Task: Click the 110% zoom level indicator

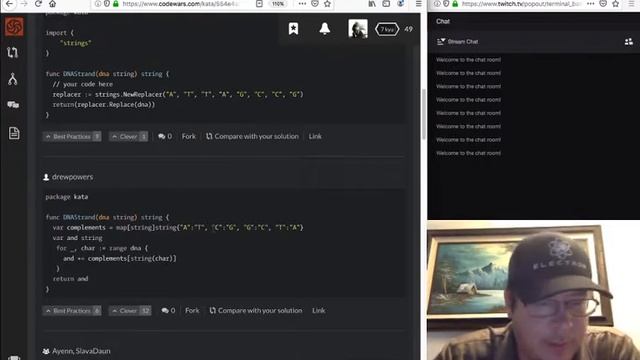Action: (278, 4)
